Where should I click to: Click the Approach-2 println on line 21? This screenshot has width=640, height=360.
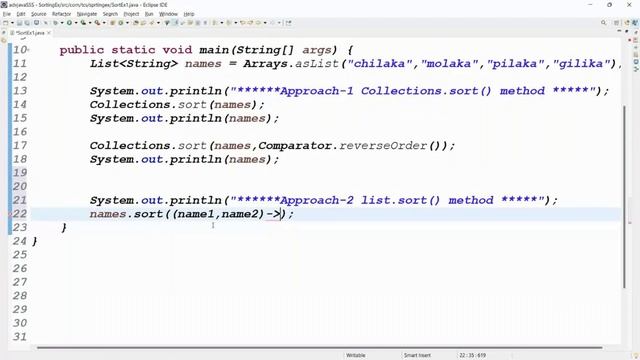pyautogui.click(x=324, y=200)
